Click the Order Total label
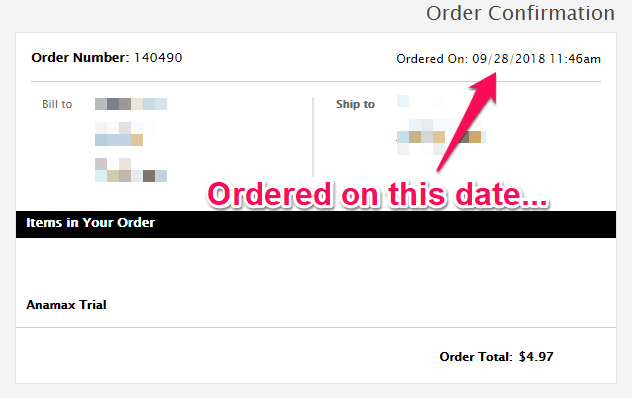Viewport: 632px width, 398px height. 476,357
